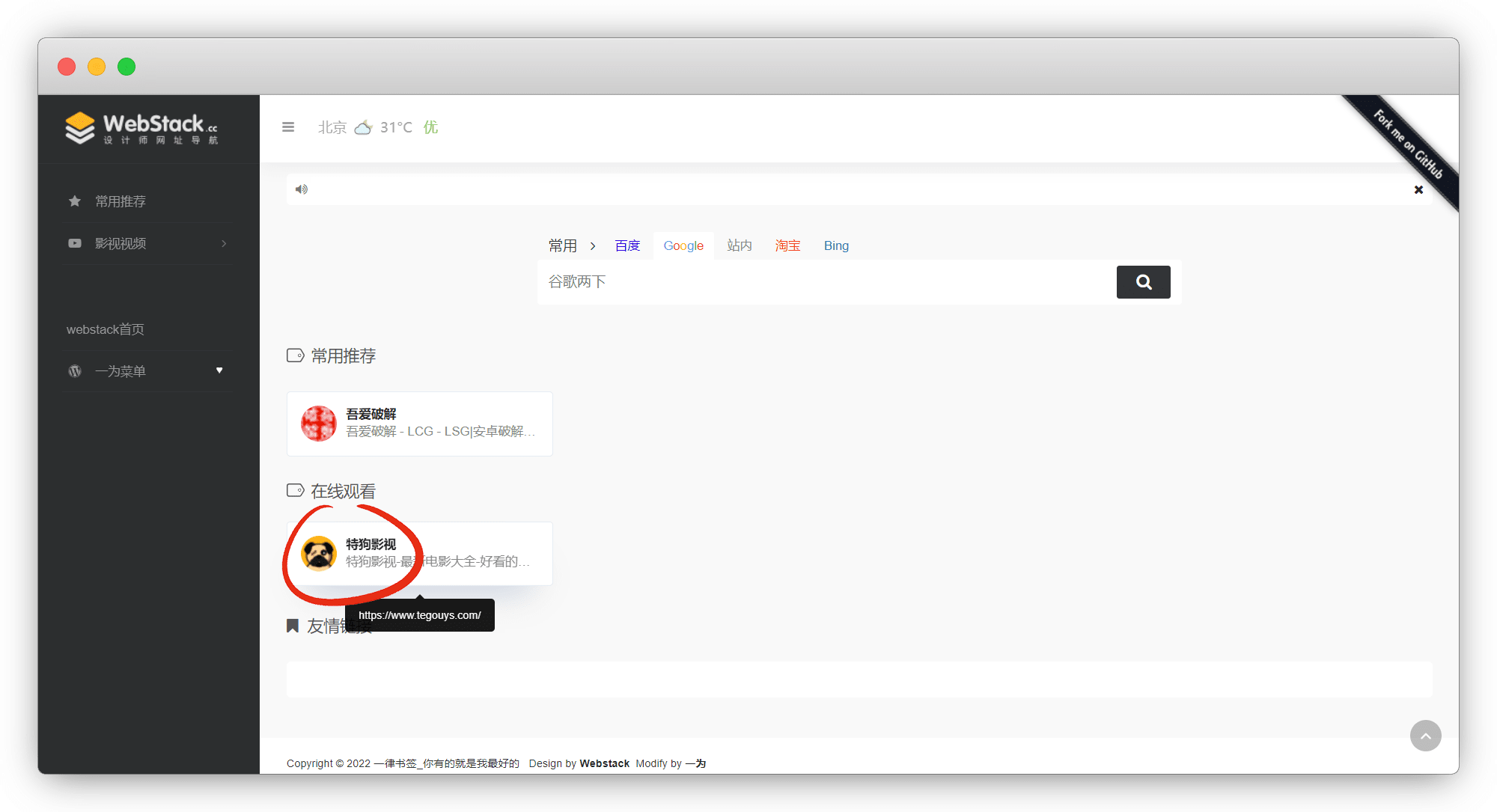Select the Google search tab

click(683, 245)
